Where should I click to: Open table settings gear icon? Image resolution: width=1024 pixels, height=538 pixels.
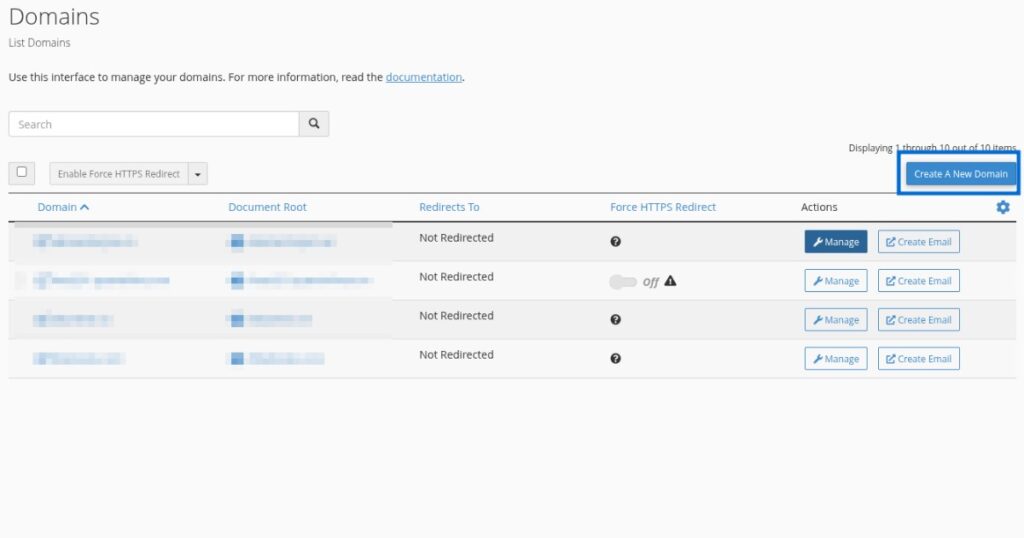click(x=1002, y=207)
